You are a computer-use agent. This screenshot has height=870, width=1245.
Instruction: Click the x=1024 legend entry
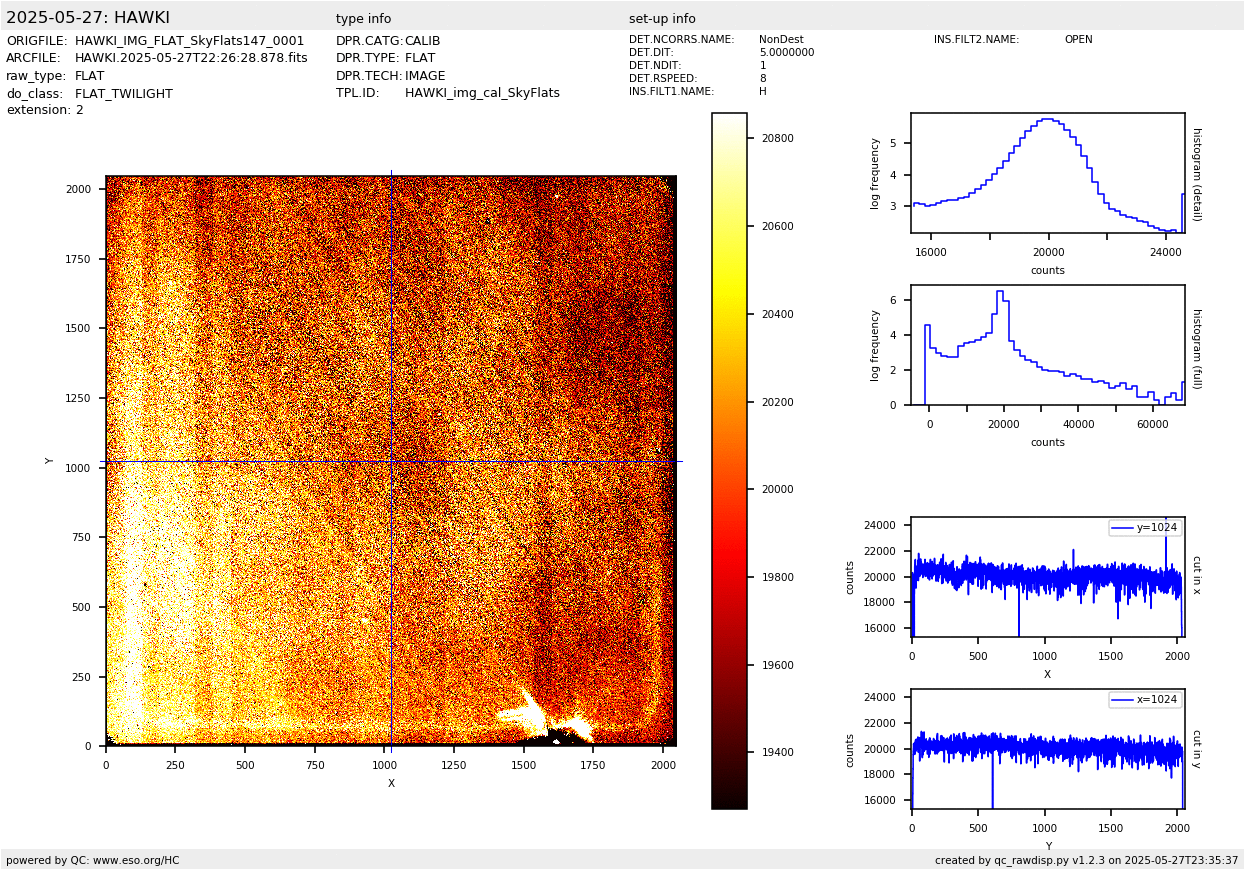[x=1144, y=700]
